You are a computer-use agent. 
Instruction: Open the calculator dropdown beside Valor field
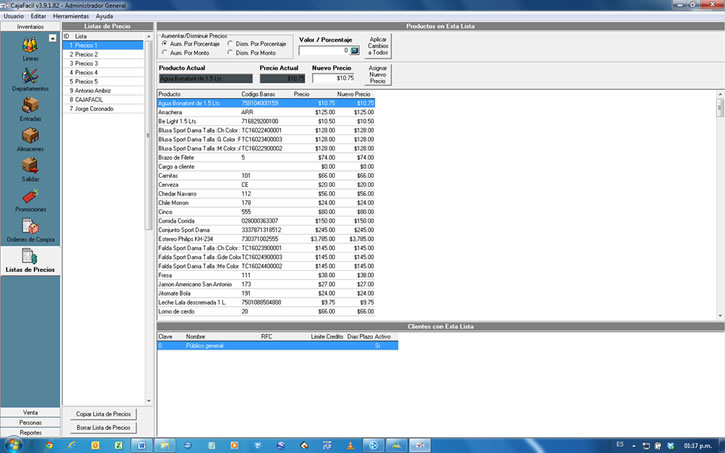(x=354, y=50)
